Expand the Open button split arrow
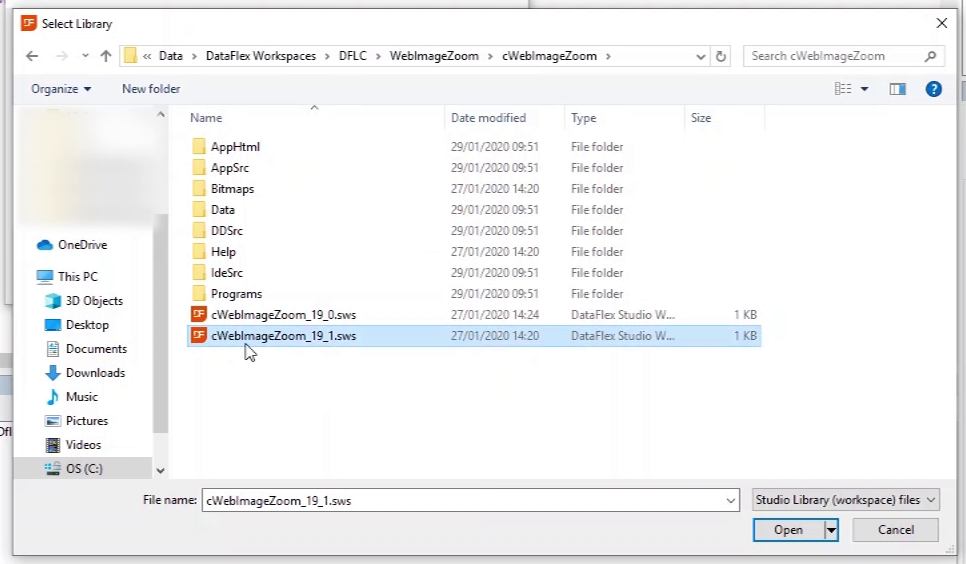Image resolution: width=966 pixels, height=564 pixels. (830, 530)
